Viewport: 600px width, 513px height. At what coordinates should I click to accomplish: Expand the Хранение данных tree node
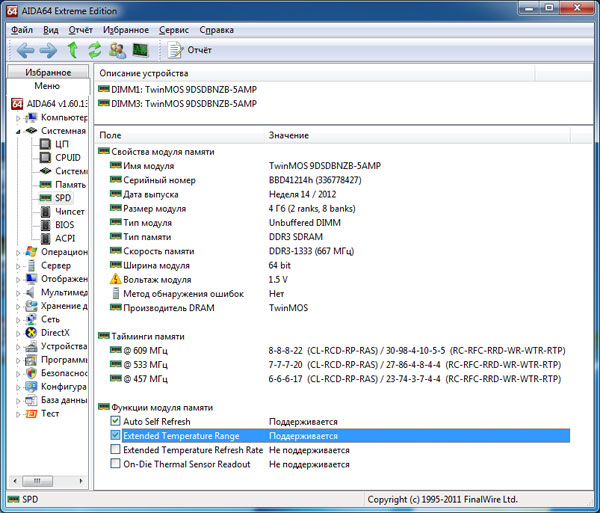18,306
